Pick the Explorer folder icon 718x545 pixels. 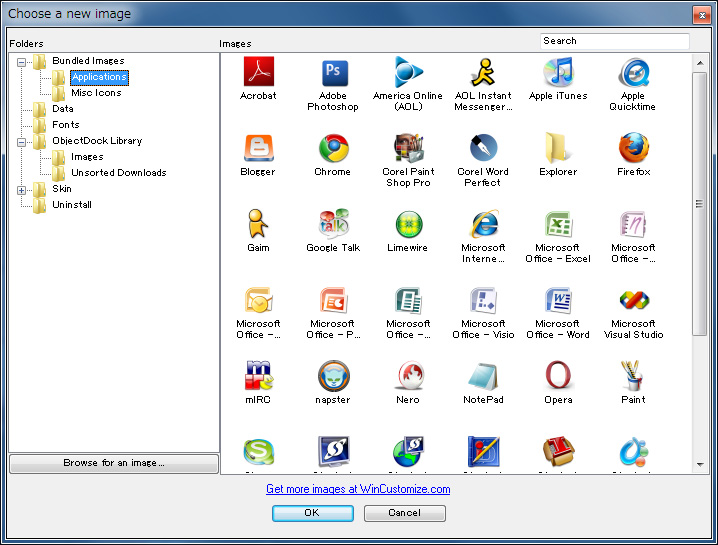[558, 147]
